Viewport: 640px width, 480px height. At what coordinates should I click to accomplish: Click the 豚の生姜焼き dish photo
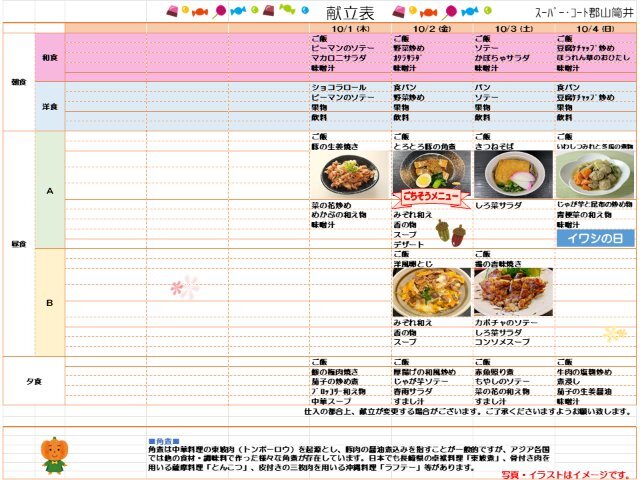coord(350,176)
